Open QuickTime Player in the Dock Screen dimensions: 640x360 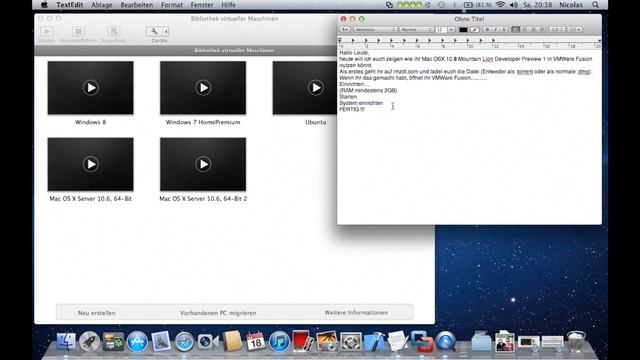[x=445, y=342]
